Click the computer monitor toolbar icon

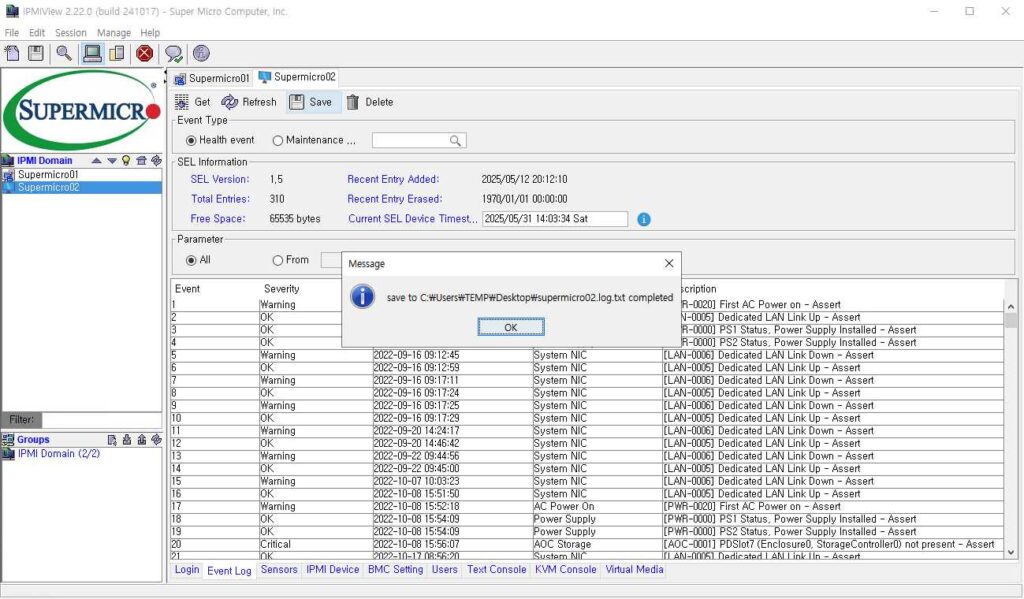[92, 53]
